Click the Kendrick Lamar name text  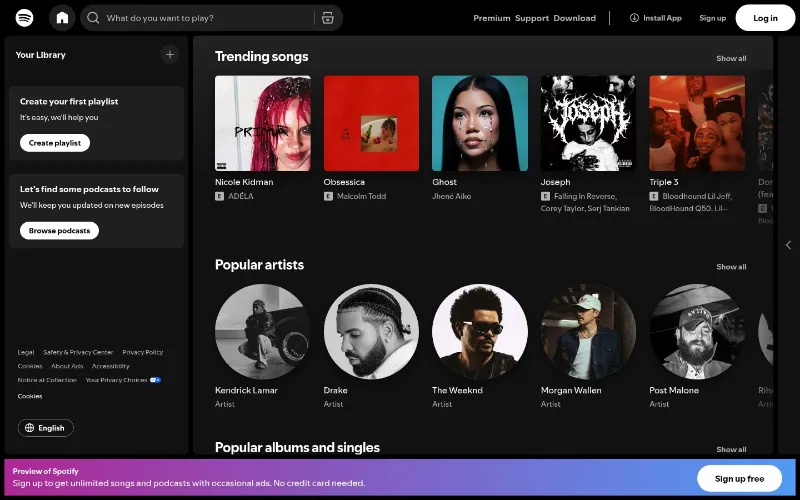(x=246, y=390)
